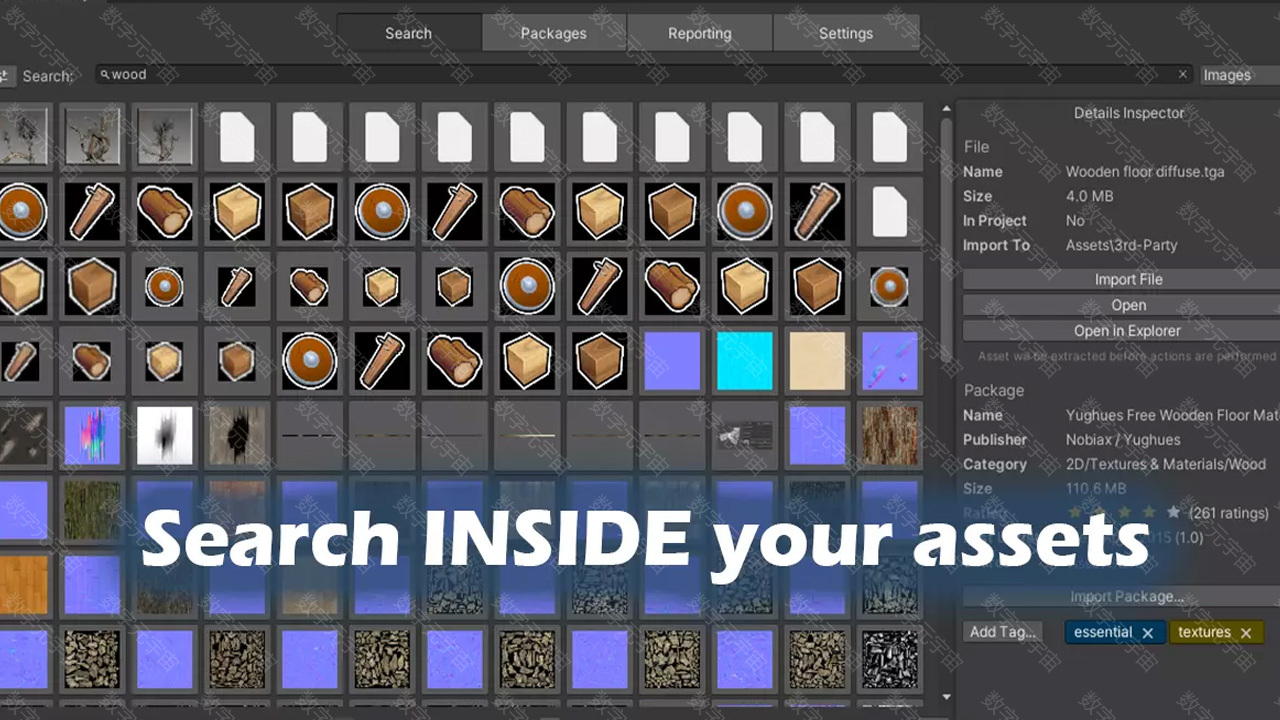The width and height of the screenshot is (1280, 720).
Task: Click the grid scrollbar down arrow
Action: pos(946,697)
